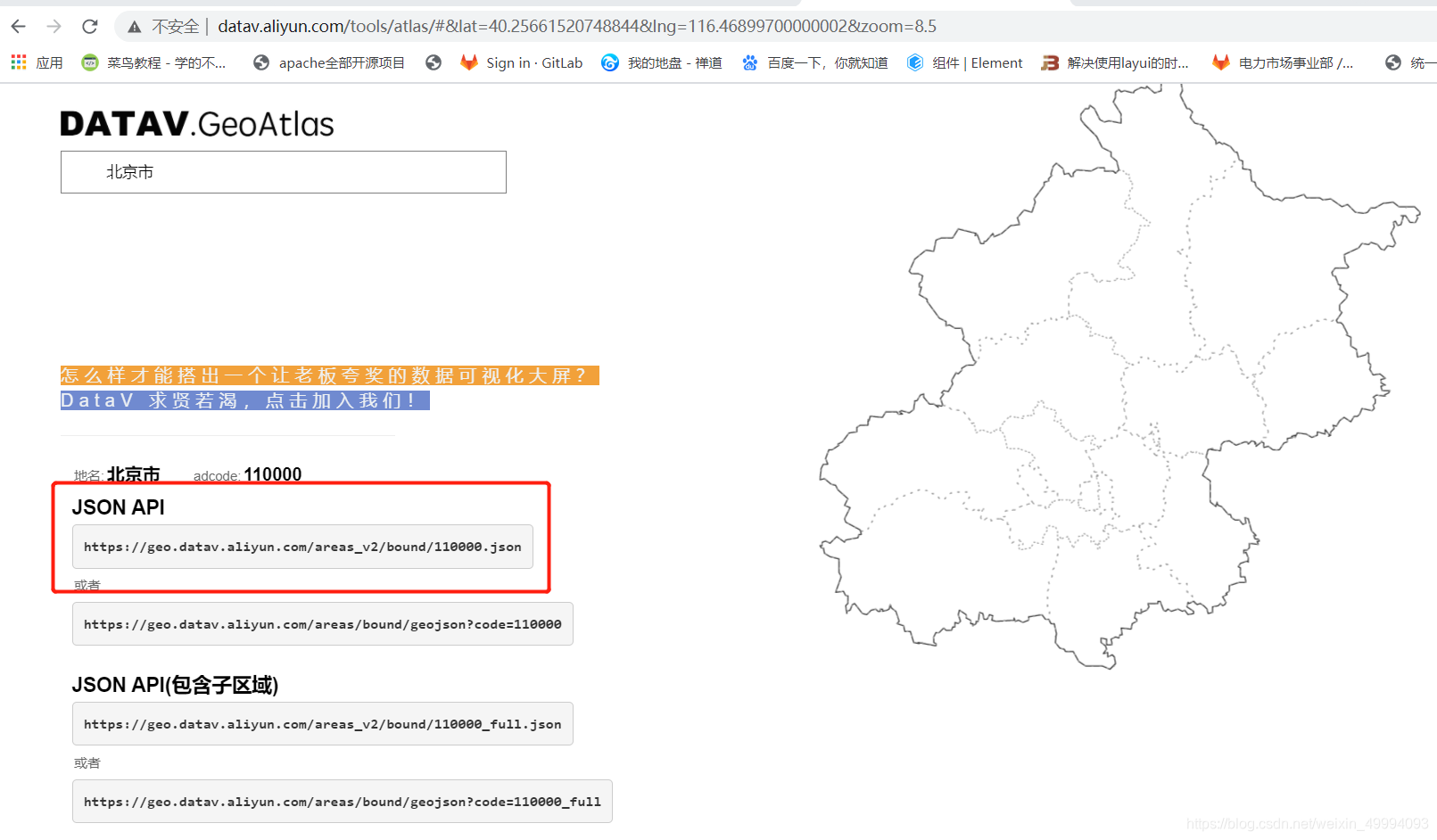The width and height of the screenshot is (1437, 840).
Task: Open the apache全部开源项目 bookmark
Action: click(x=329, y=62)
